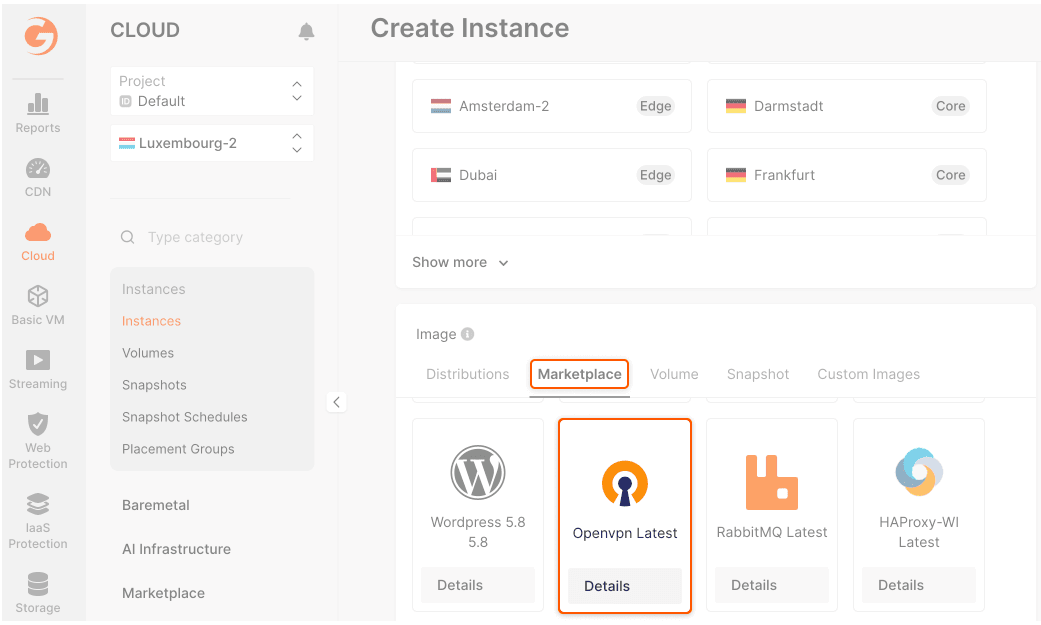The width and height of the screenshot is (1041, 625).
Task: Switch to the Distributions tab
Action: pyautogui.click(x=467, y=374)
